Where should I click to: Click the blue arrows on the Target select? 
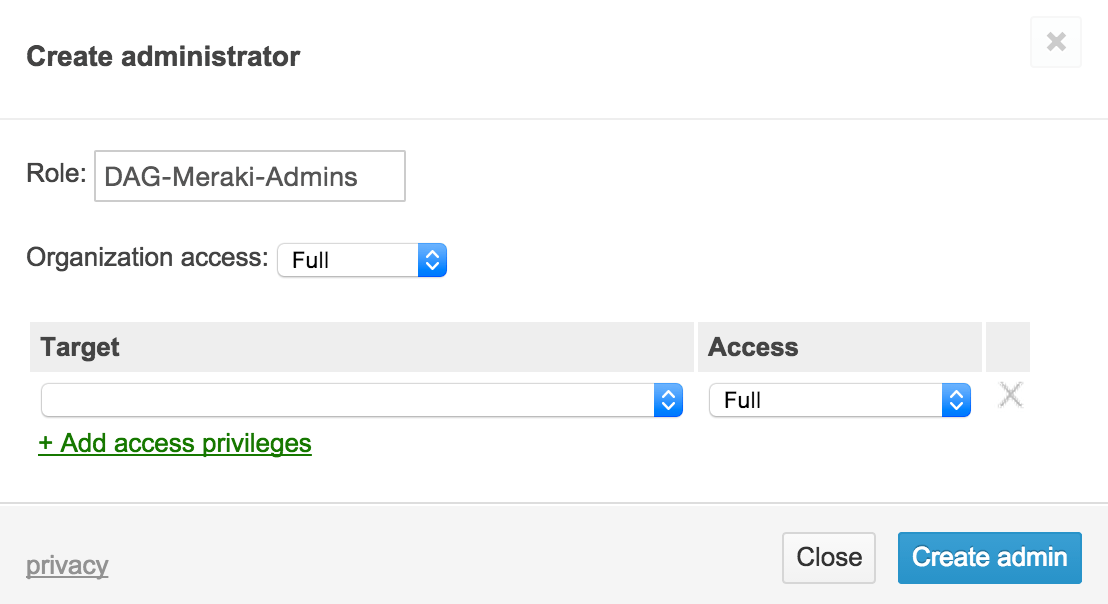coord(668,400)
